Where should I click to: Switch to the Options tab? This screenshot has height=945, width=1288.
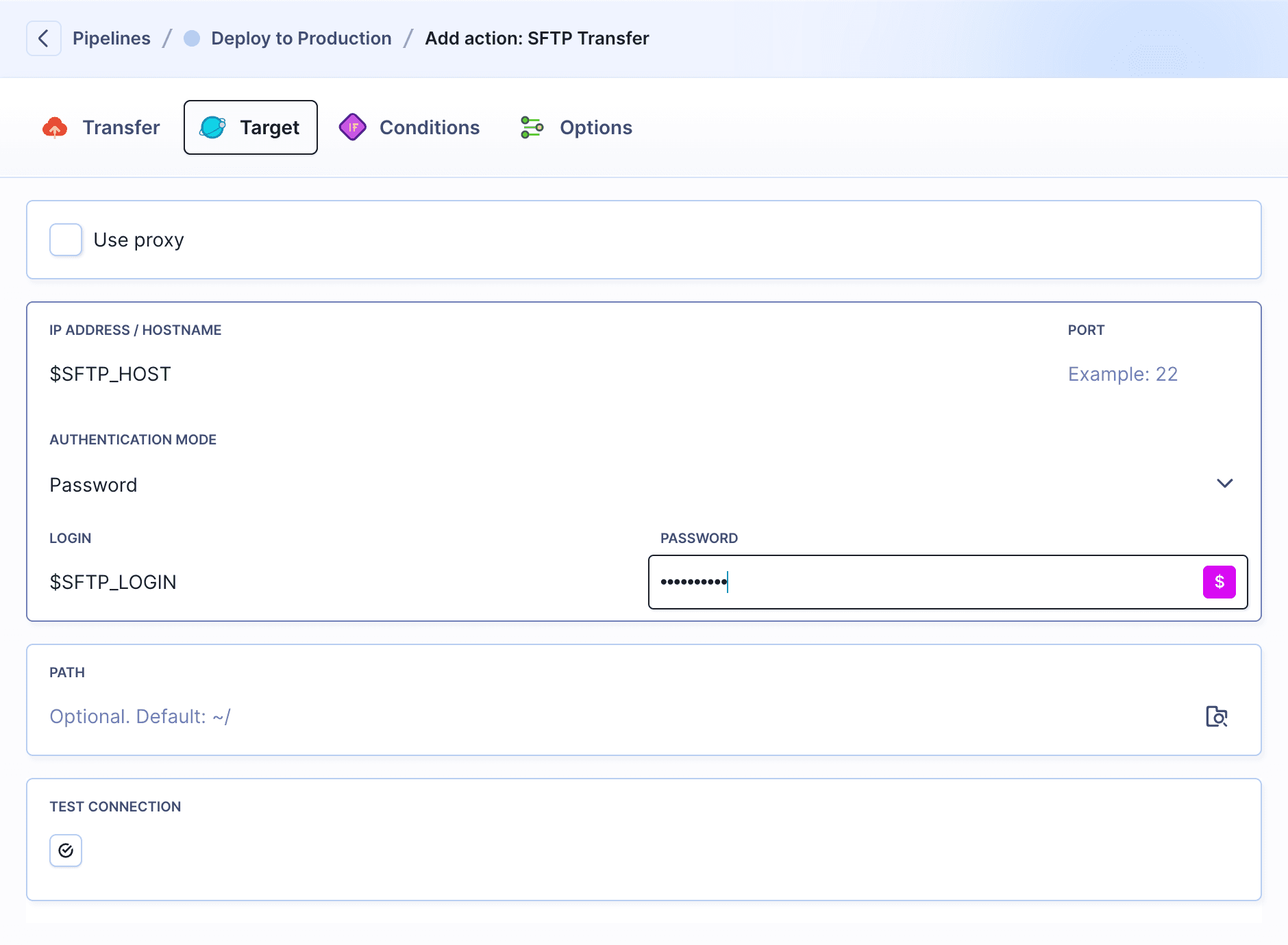(x=595, y=127)
